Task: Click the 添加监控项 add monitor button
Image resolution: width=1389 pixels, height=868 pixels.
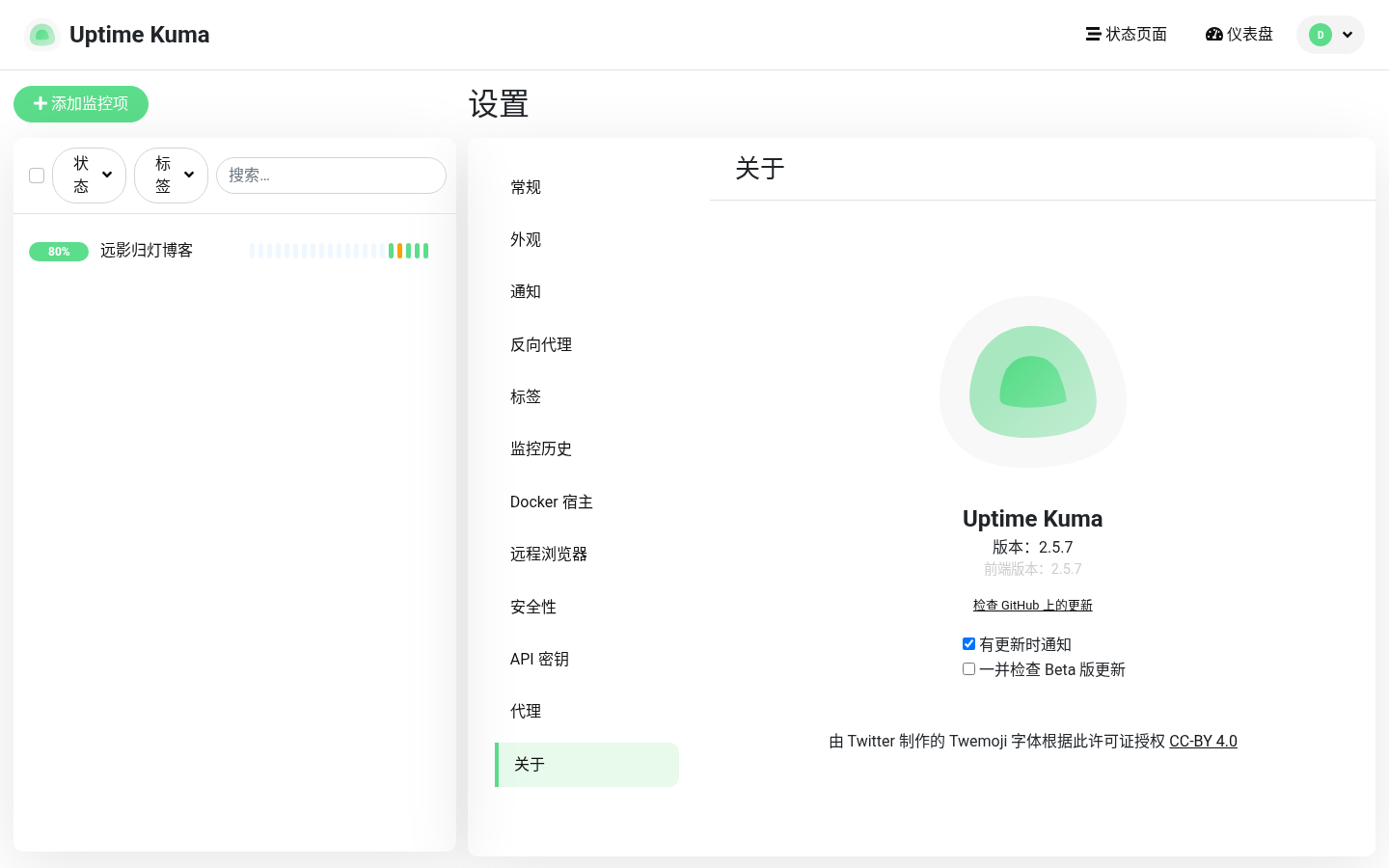Action: (x=81, y=104)
